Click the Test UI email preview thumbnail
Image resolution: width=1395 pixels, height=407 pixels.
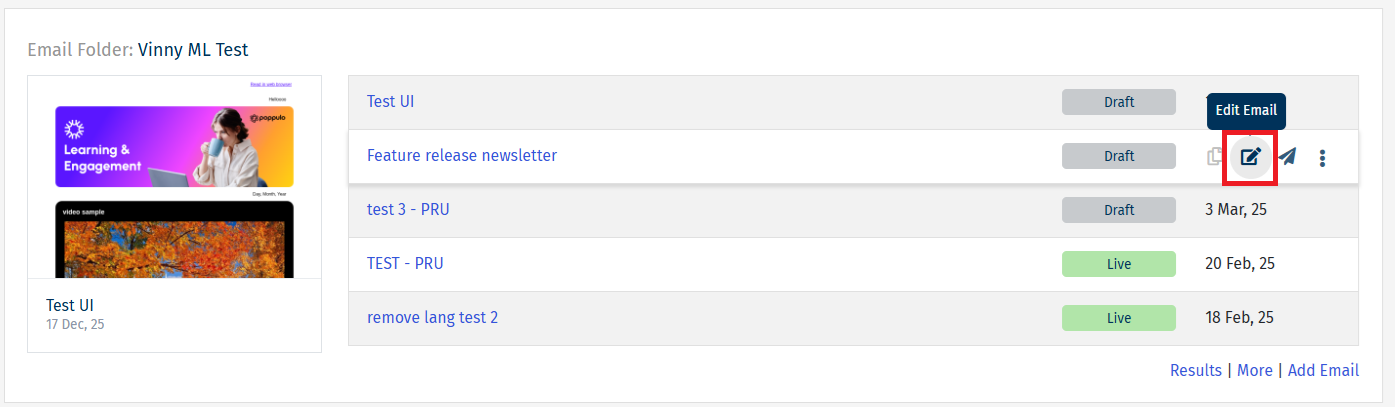coord(174,178)
